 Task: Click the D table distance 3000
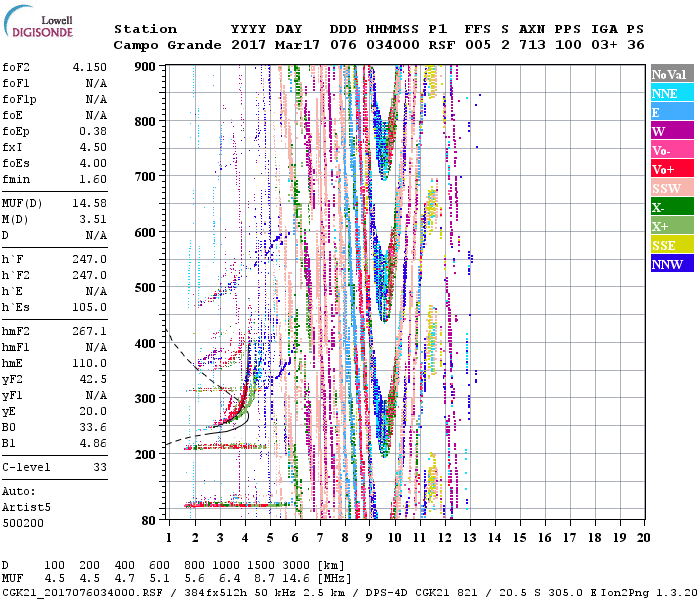296,566
